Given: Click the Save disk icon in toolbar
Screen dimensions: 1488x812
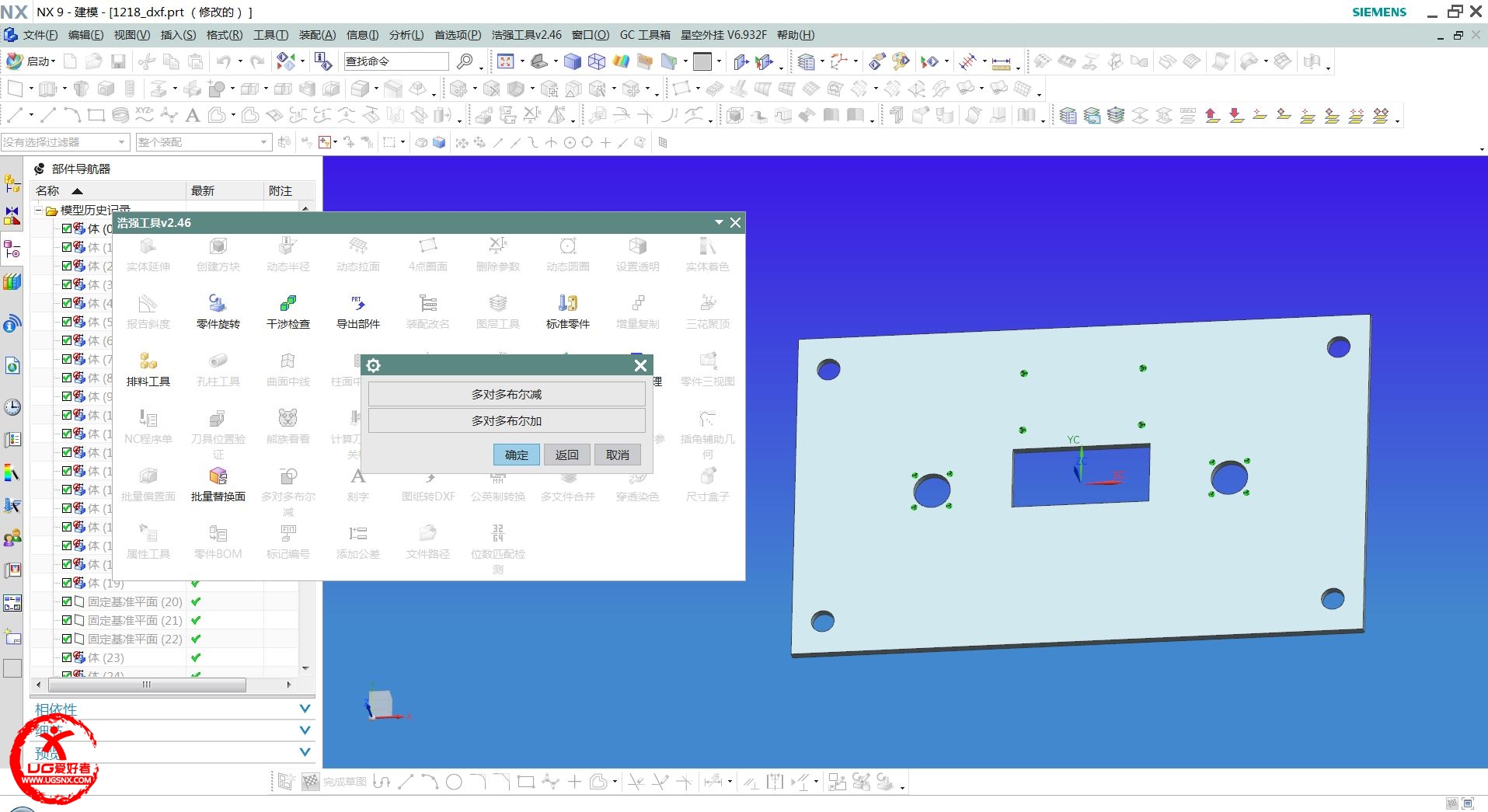Looking at the screenshot, I should (118, 61).
